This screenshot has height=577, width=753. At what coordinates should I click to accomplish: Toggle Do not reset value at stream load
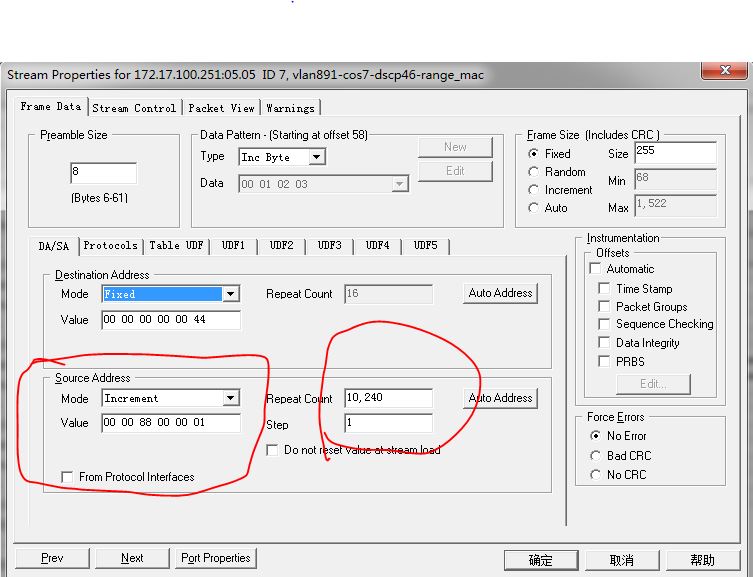point(272,450)
